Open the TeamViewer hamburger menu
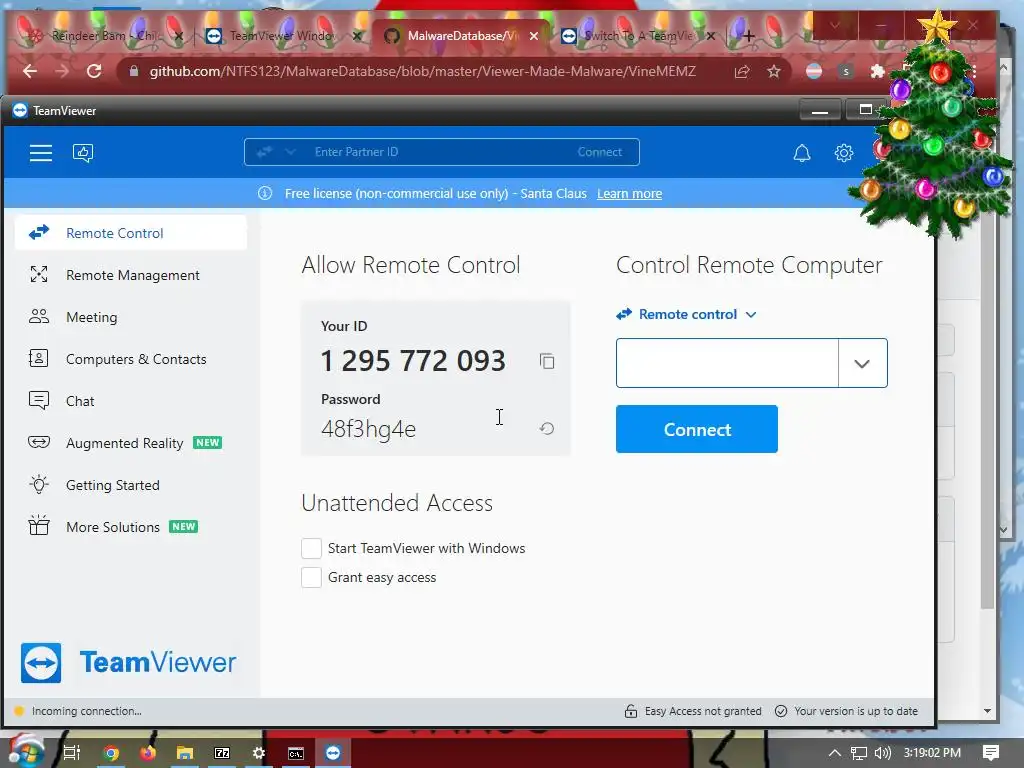The height and width of the screenshot is (768, 1024). point(40,153)
